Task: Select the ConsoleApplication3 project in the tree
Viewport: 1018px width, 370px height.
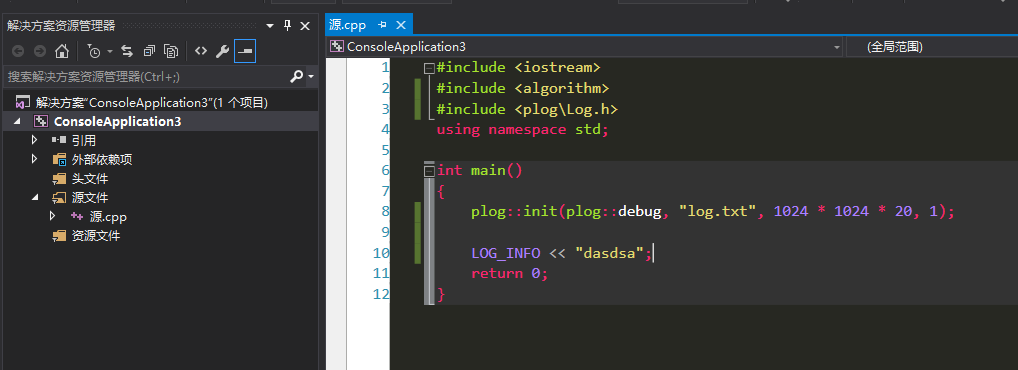Action: click(x=118, y=121)
